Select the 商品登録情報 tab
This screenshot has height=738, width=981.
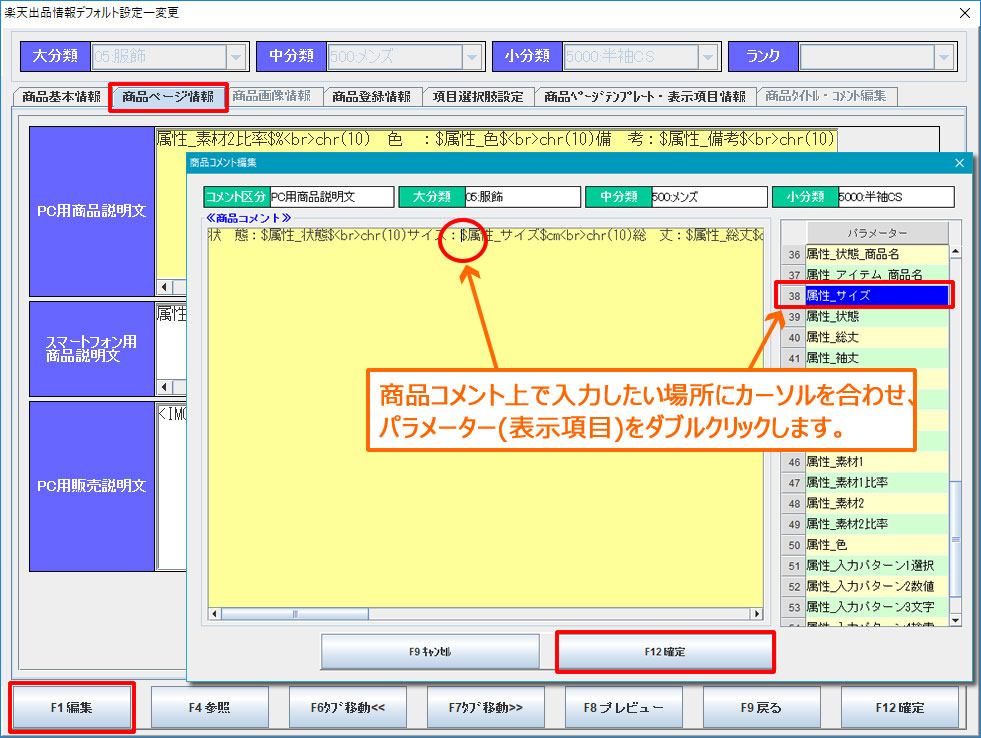coord(371,97)
